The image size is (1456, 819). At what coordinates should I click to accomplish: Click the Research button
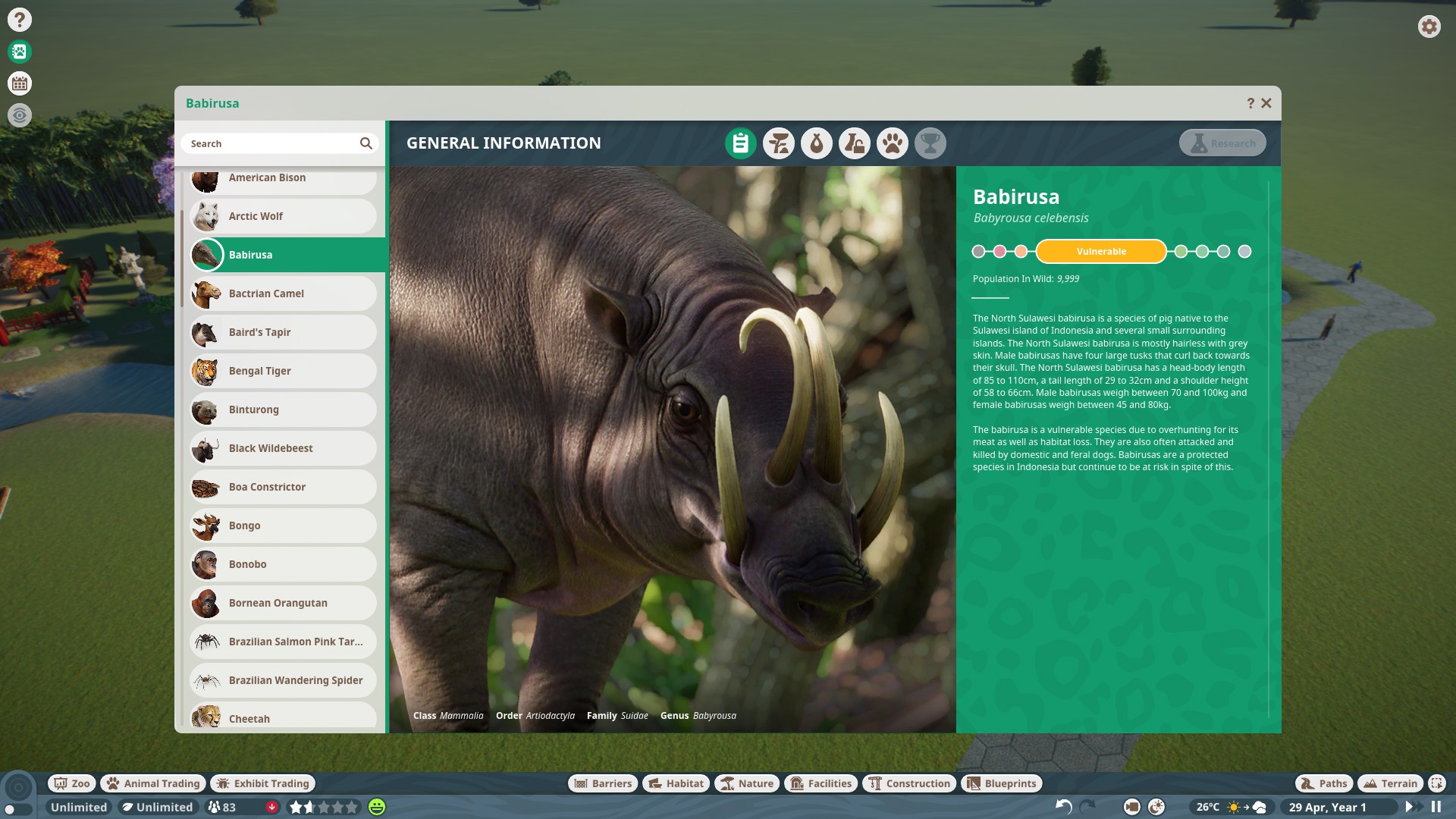point(1222,143)
